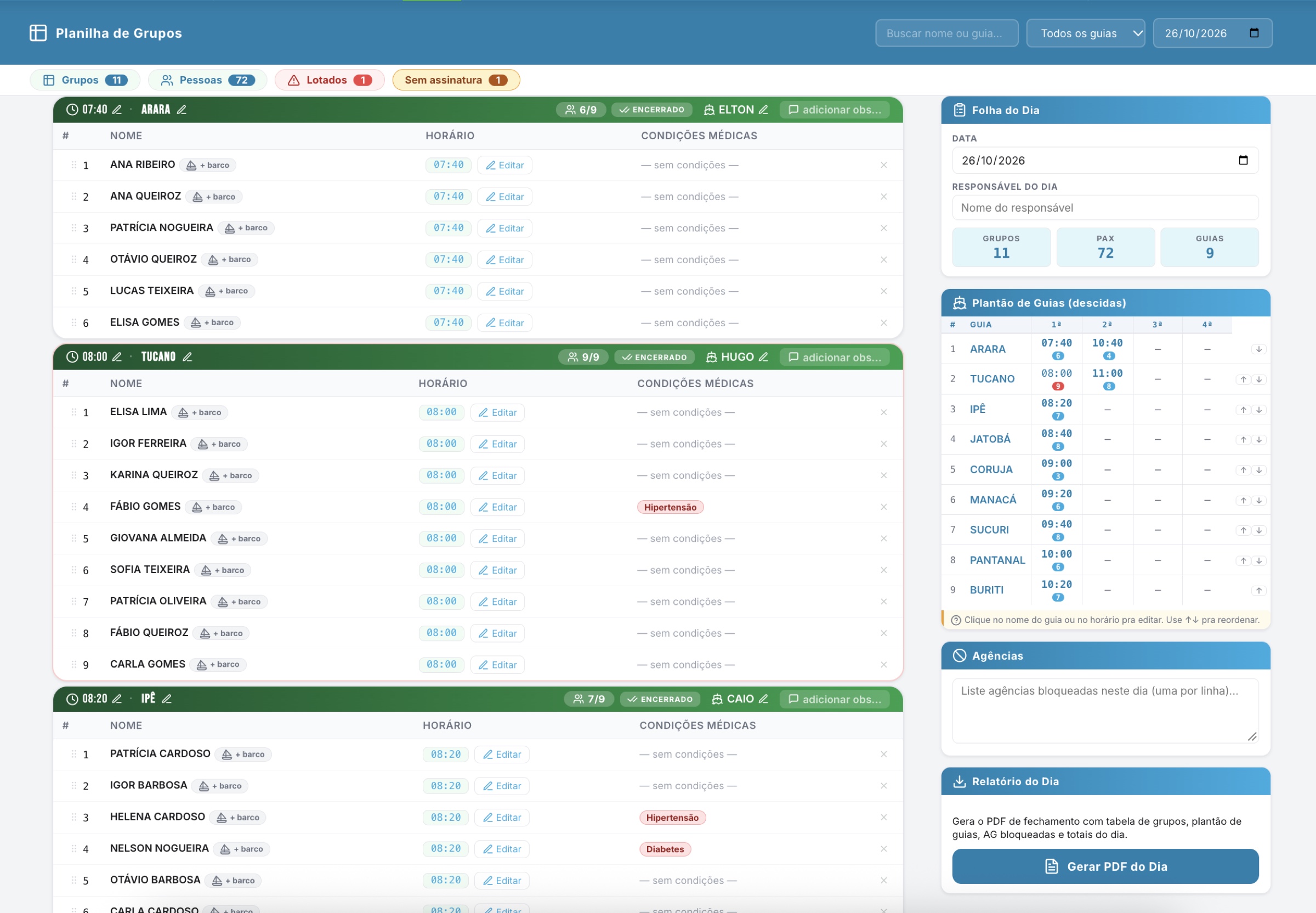Click the Buscar nome ou guia search field
The image size is (1316, 913).
[946, 33]
